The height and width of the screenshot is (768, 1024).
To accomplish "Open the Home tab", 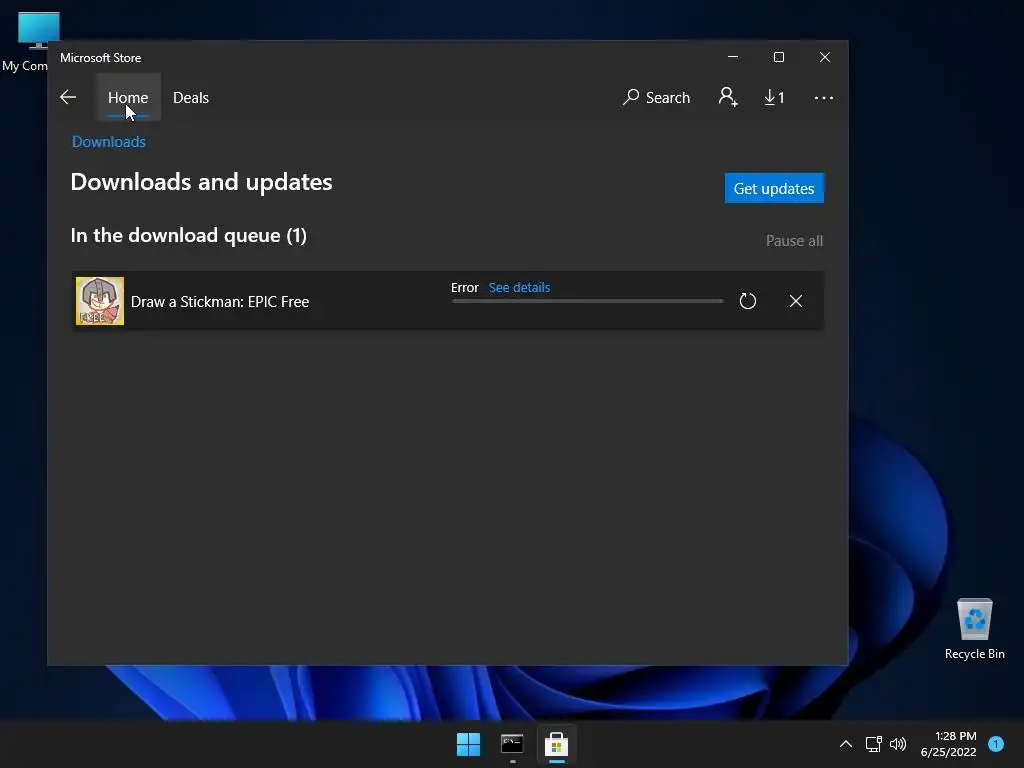I will [128, 97].
